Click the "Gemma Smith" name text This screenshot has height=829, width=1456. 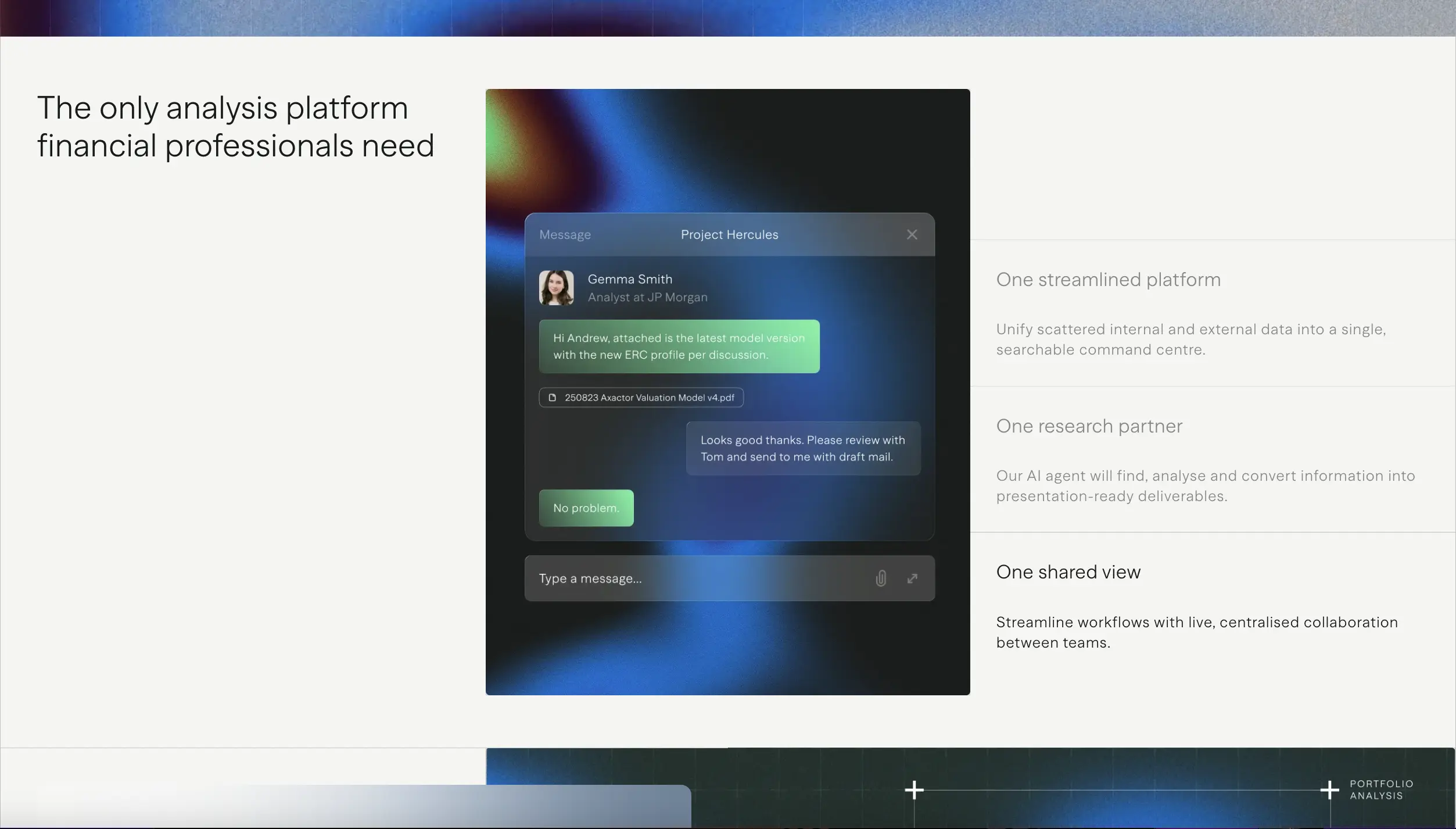coord(630,279)
